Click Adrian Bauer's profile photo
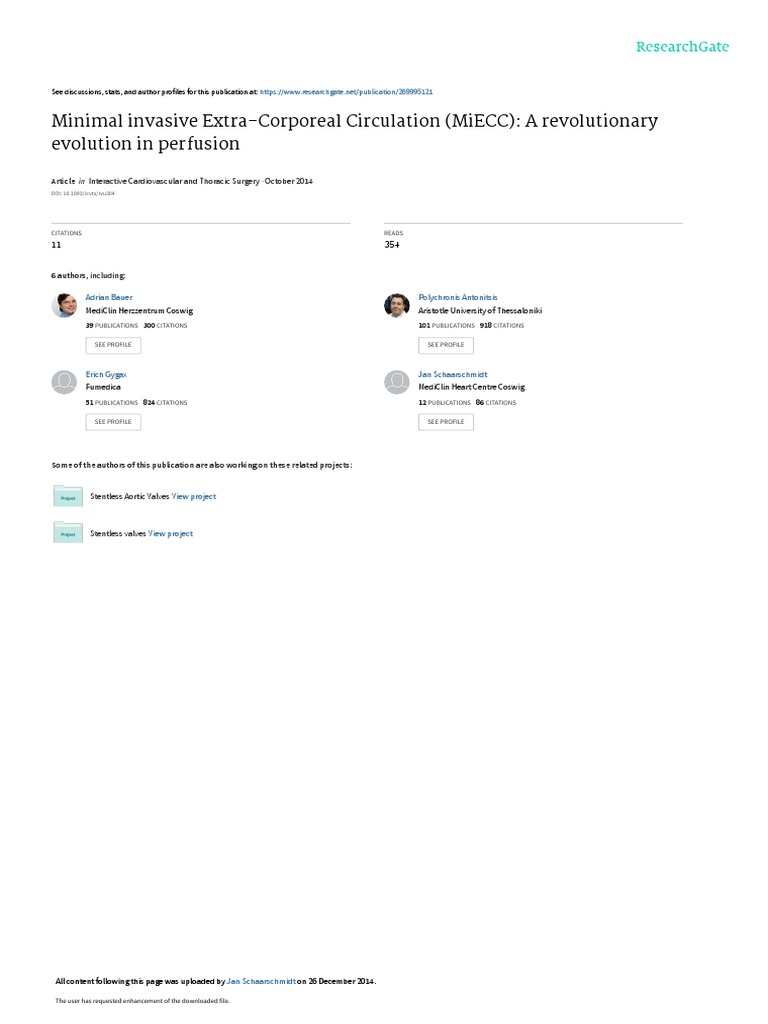 (x=64, y=305)
